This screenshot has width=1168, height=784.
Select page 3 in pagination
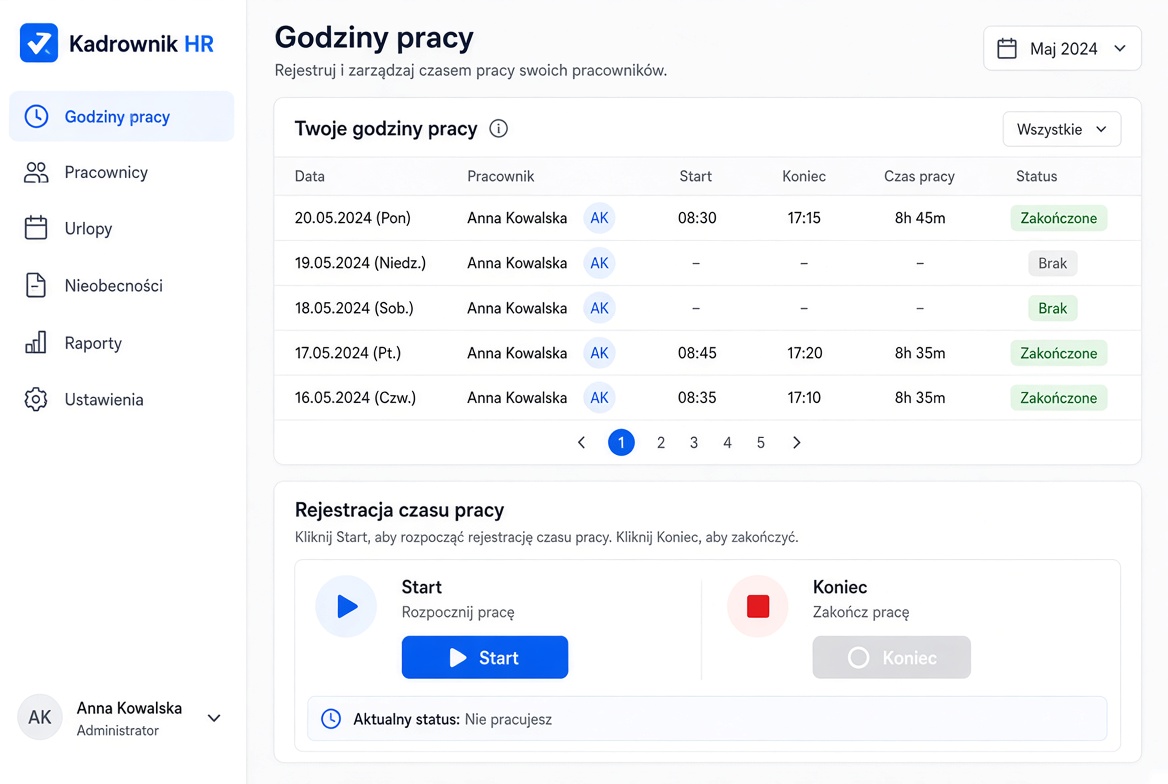click(x=694, y=443)
